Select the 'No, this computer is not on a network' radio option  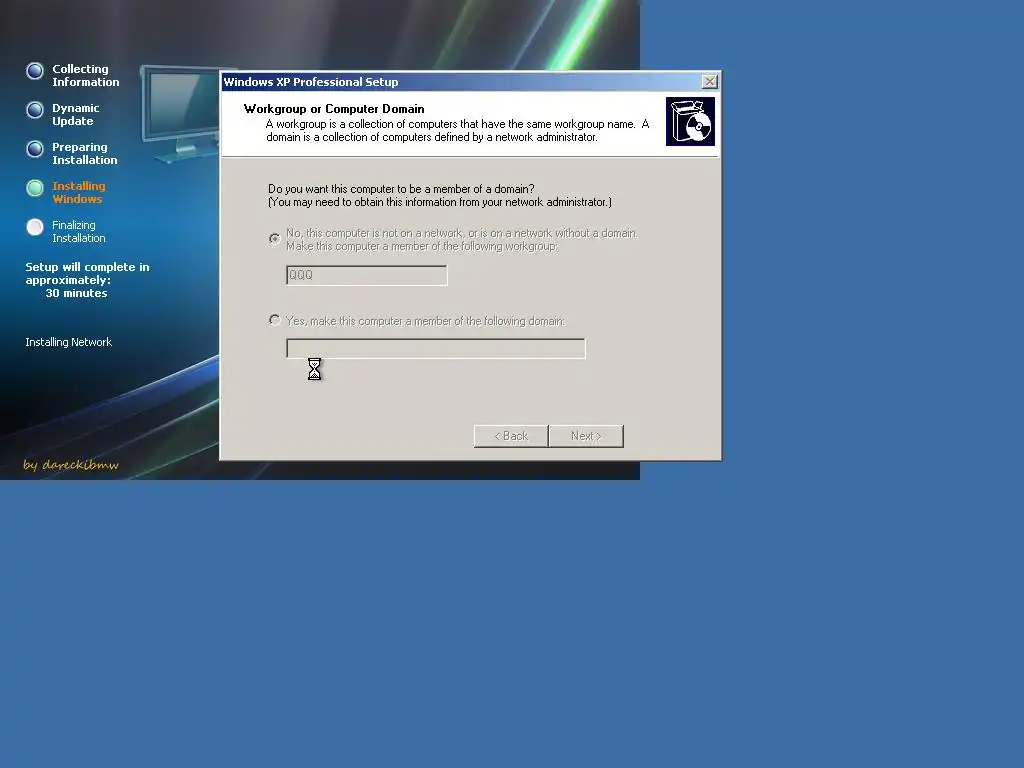pyautogui.click(x=275, y=239)
